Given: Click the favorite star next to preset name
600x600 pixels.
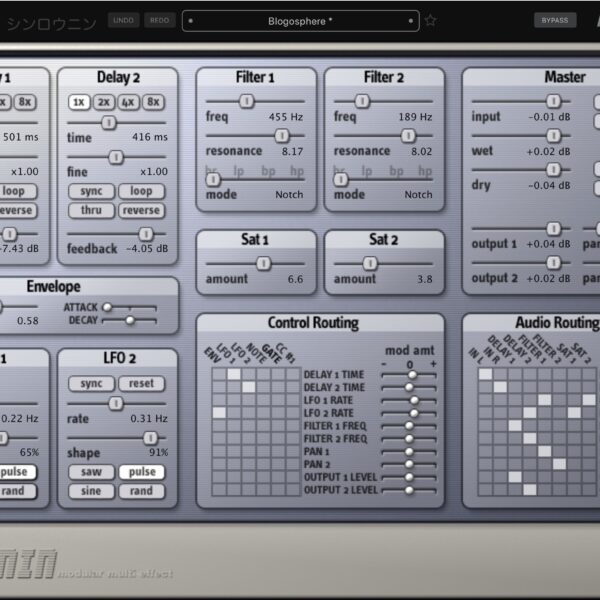Looking at the screenshot, I should click(x=430, y=20).
